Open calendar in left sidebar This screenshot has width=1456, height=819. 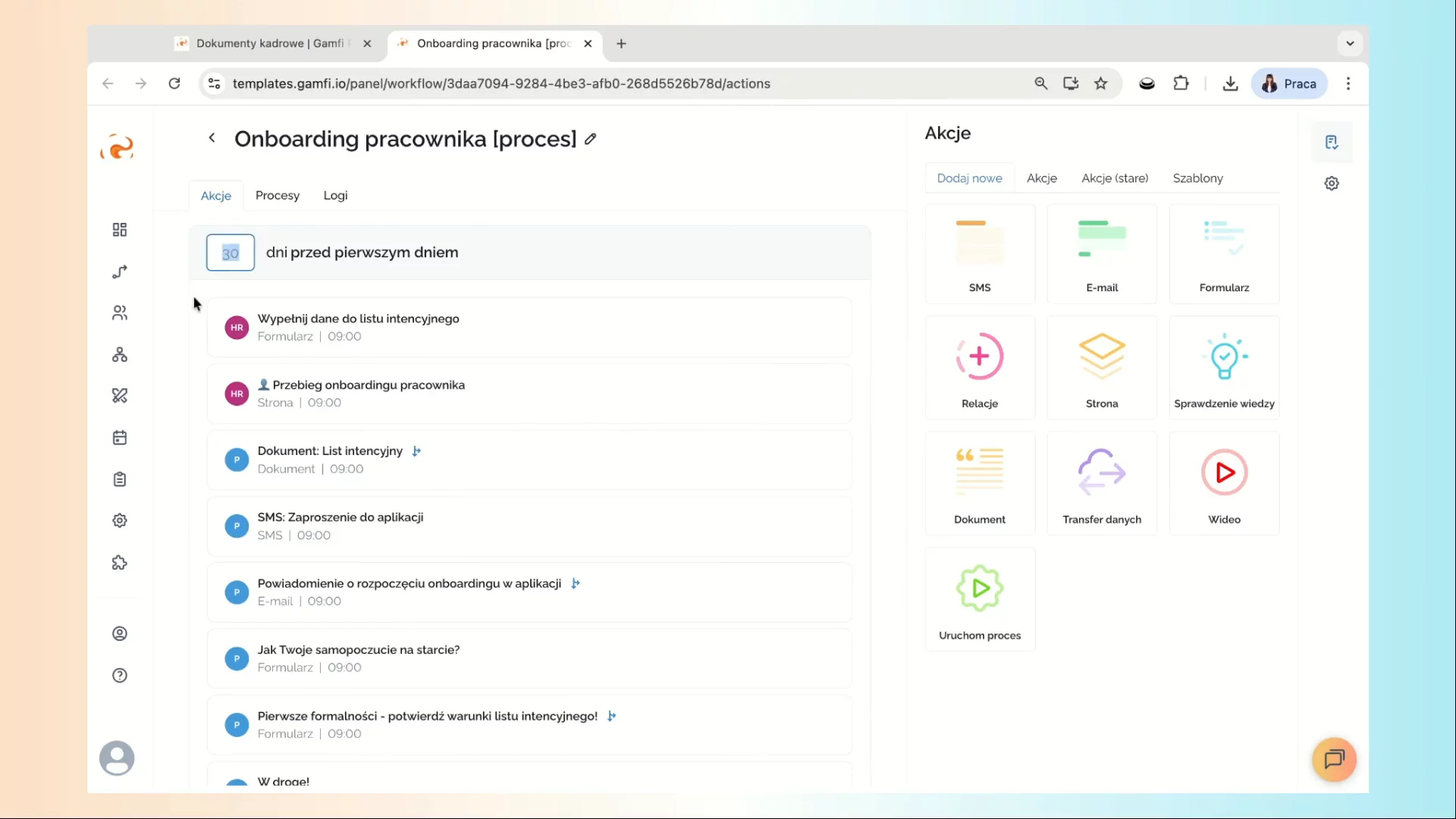[x=120, y=438]
